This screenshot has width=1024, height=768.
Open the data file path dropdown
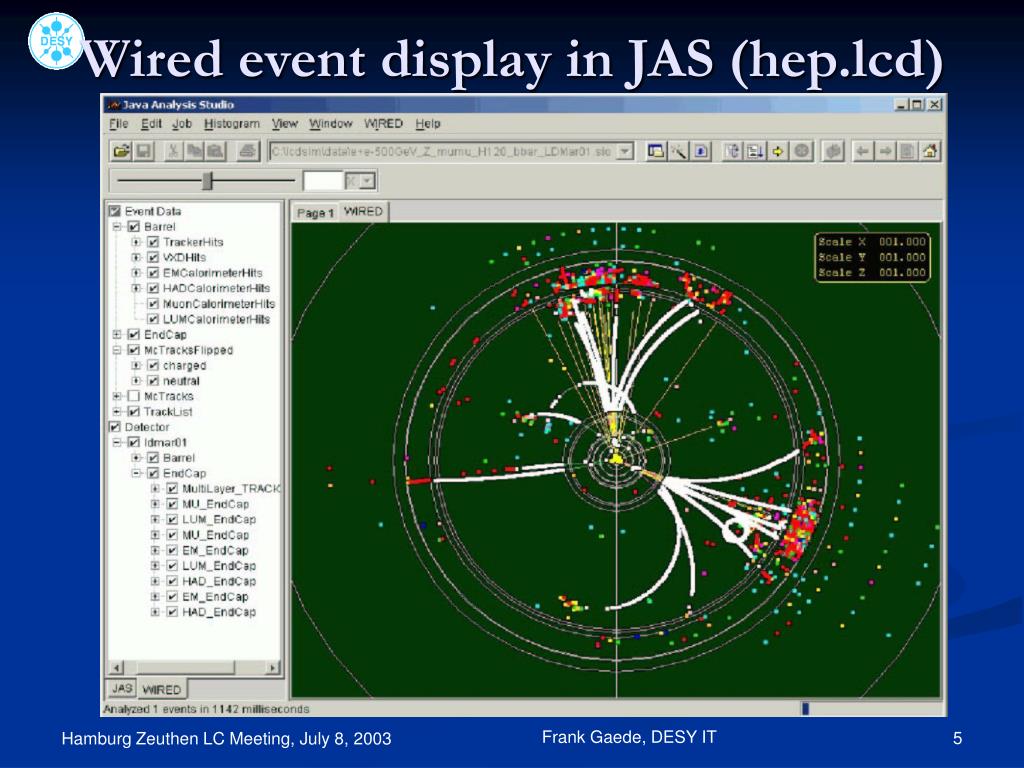[625, 152]
